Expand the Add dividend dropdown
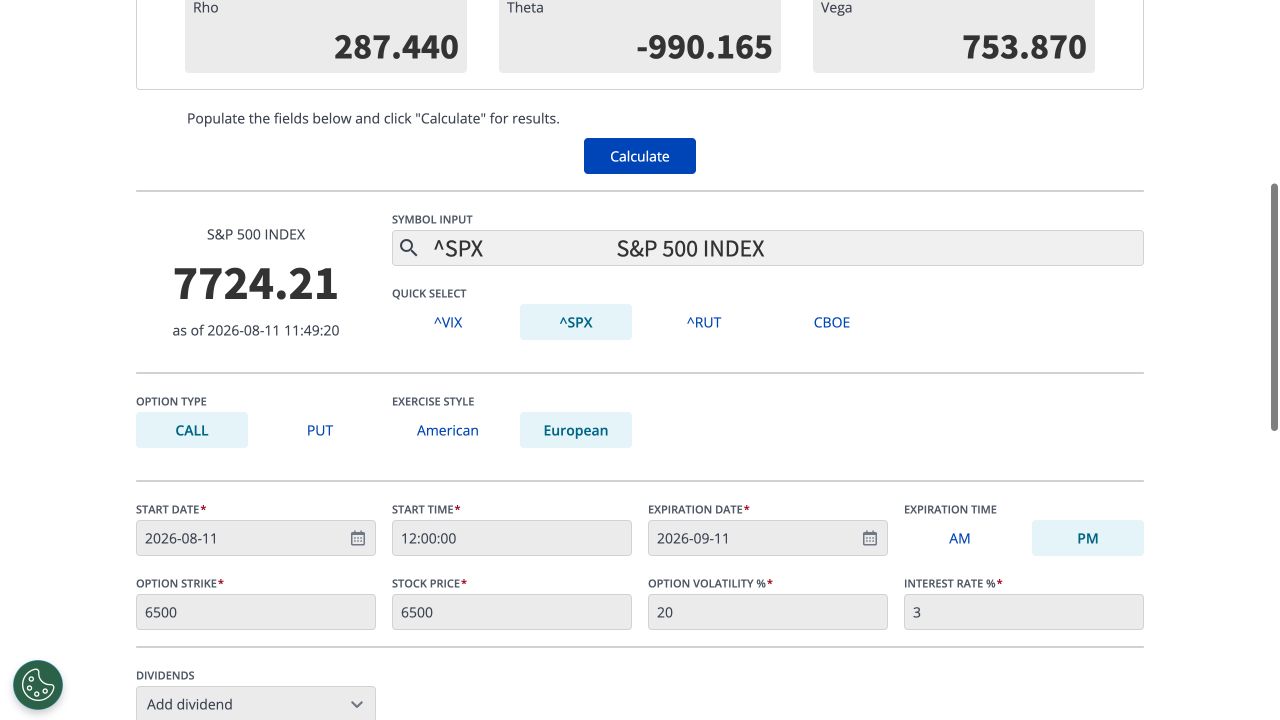This screenshot has height=720, width=1280. tap(256, 703)
